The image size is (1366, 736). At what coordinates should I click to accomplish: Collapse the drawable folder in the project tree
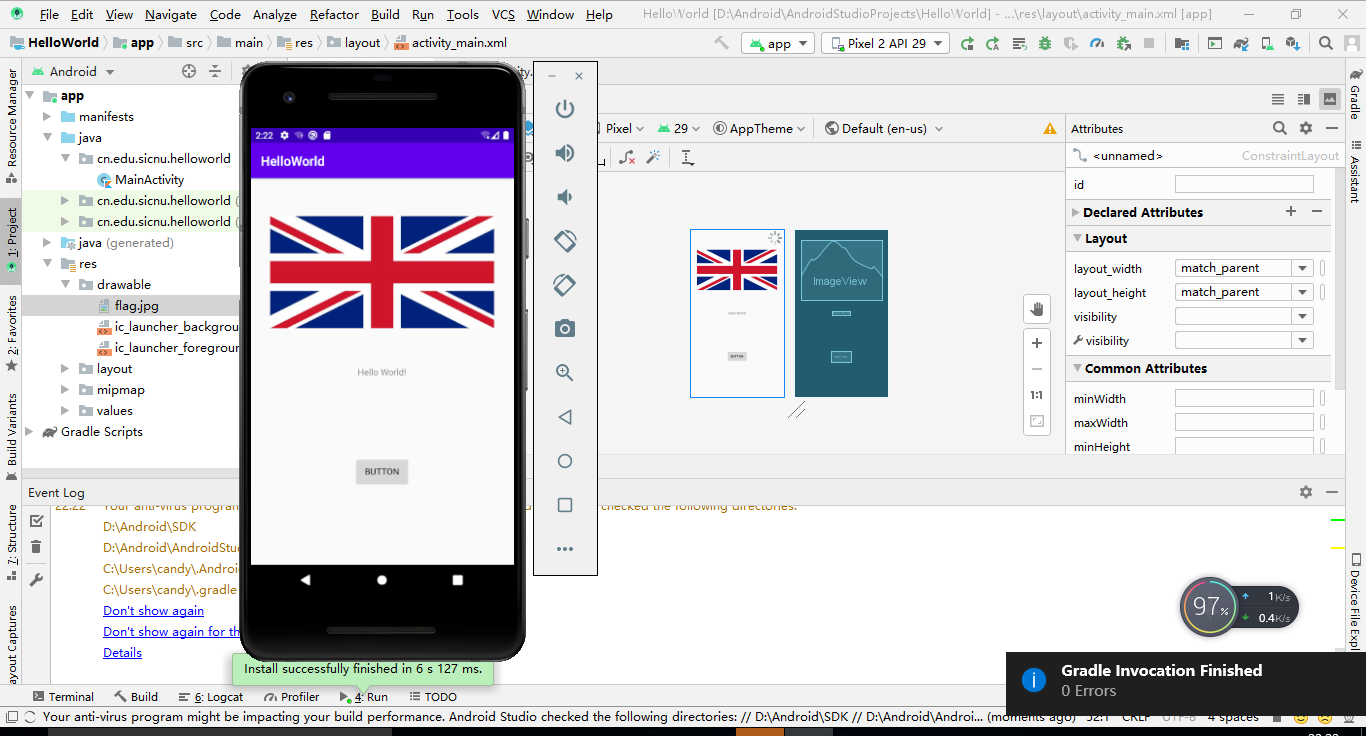(x=65, y=284)
